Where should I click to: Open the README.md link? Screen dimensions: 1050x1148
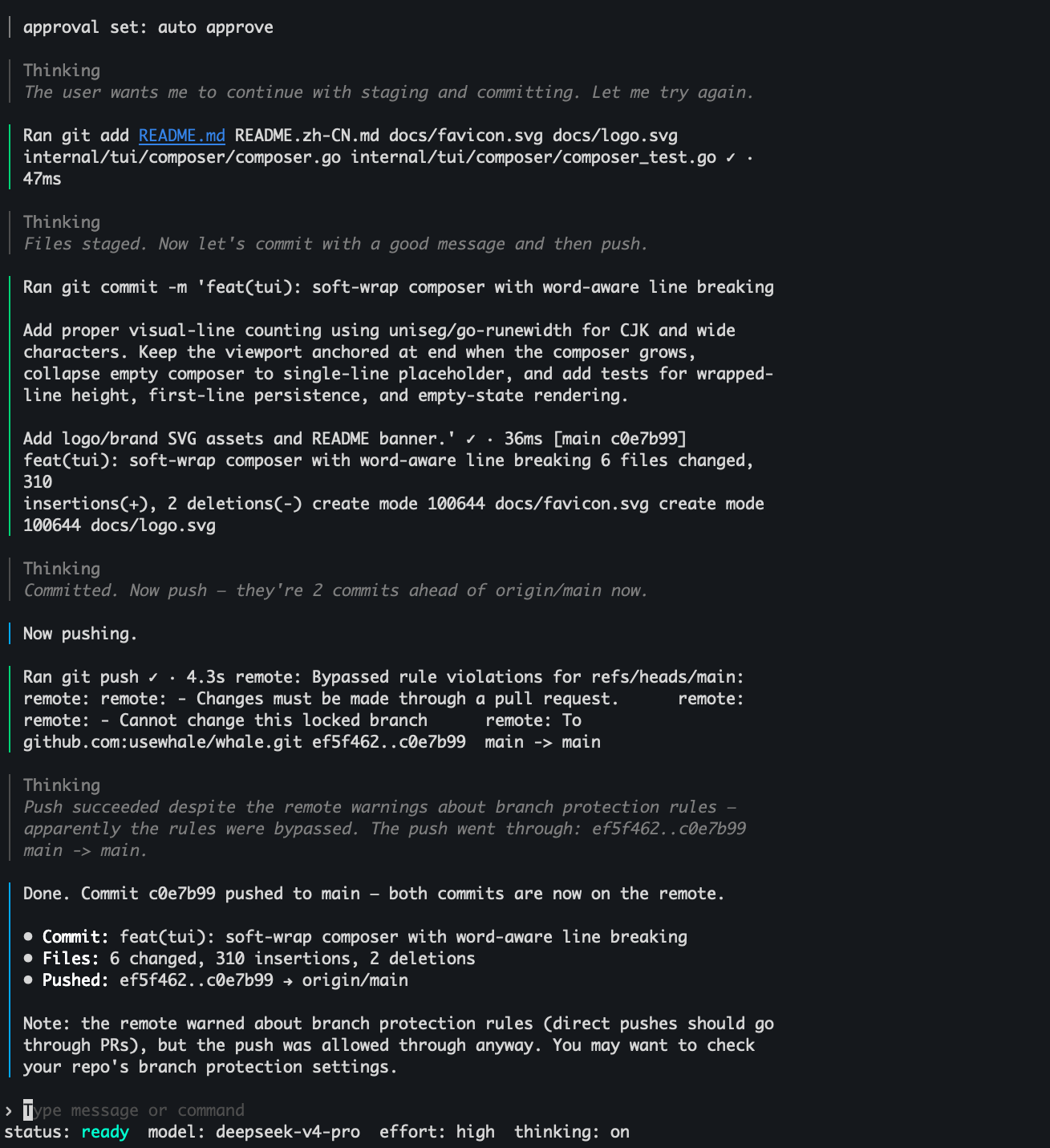181,136
